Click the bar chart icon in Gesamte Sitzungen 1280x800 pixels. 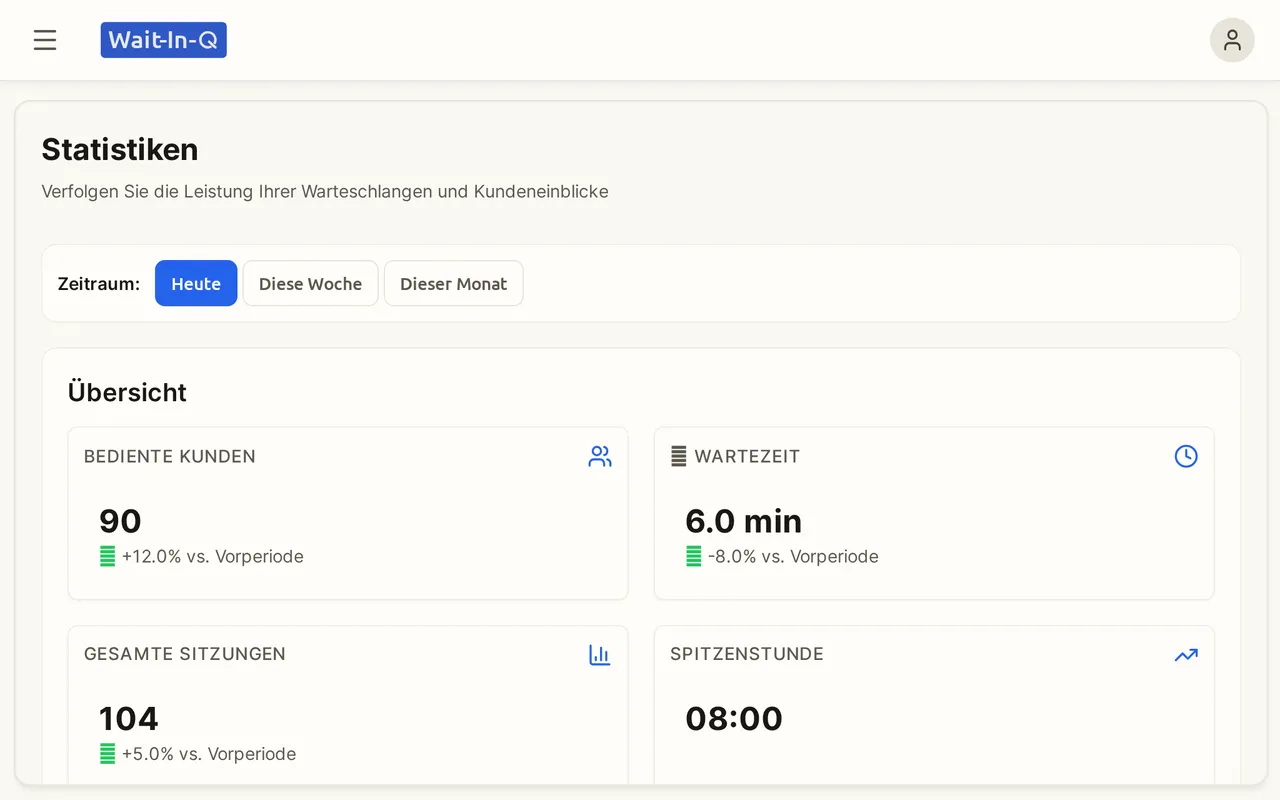click(x=600, y=655)
